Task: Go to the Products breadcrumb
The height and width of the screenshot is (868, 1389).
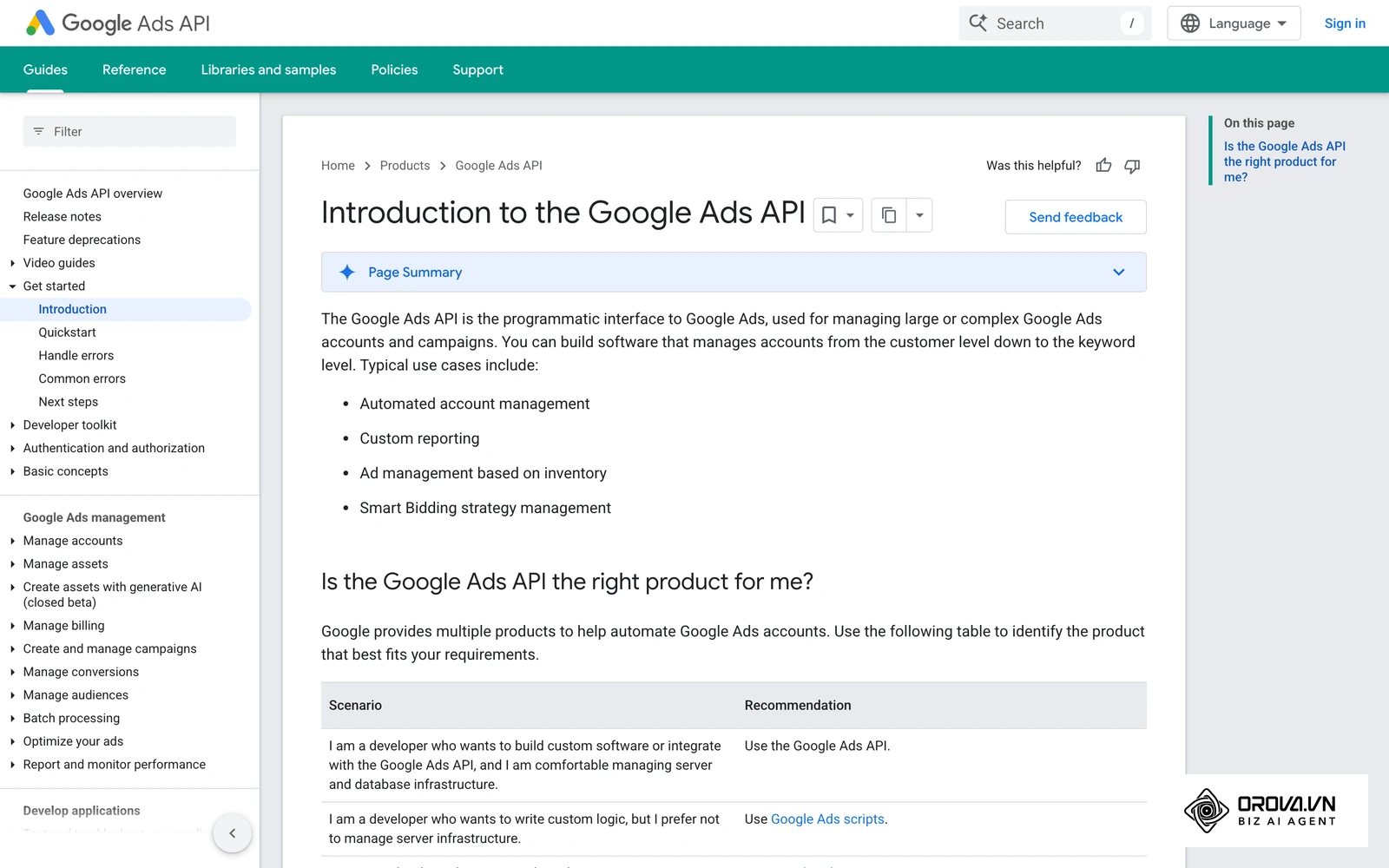Action: coord(405,166)
